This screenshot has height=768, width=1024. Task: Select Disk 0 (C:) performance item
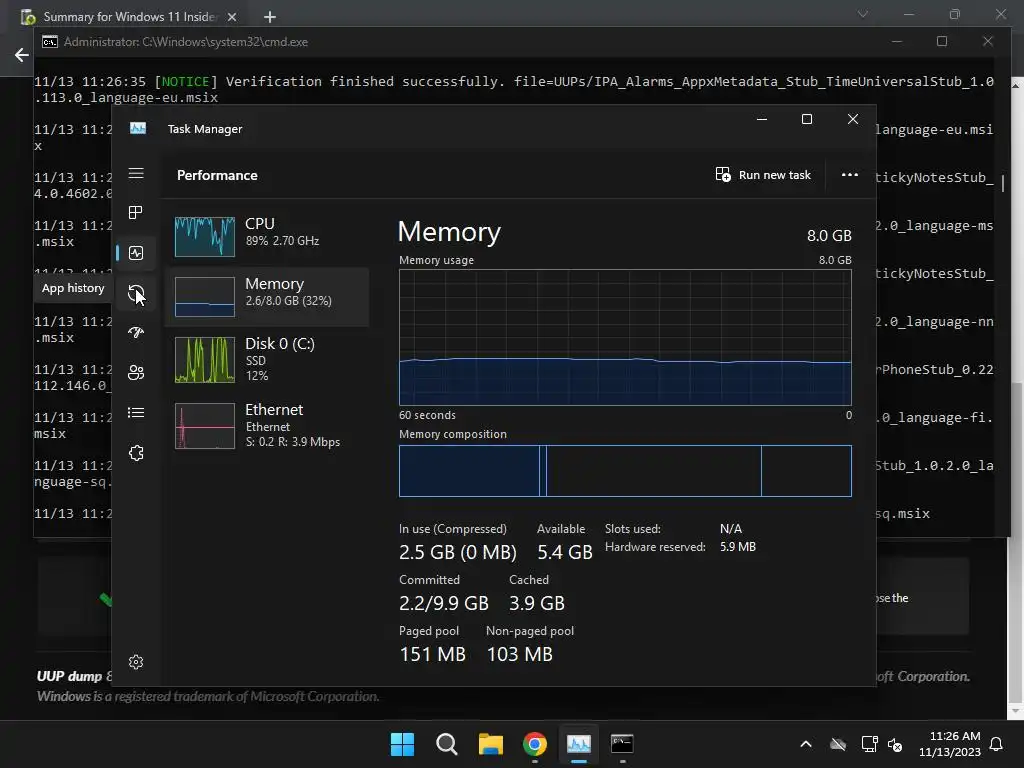267,359
